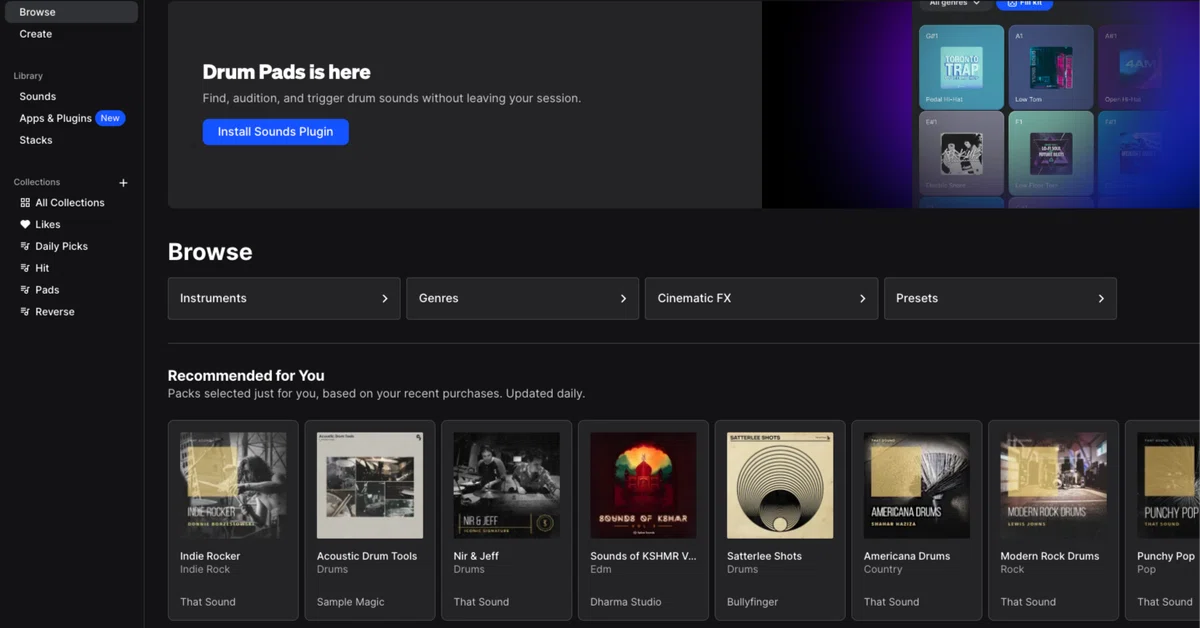Screen dimensions: 1200x628
Task: Click "Indie Rock" genre under Indie Rocker
Action: pyautogui.click(x=205, y=570)
